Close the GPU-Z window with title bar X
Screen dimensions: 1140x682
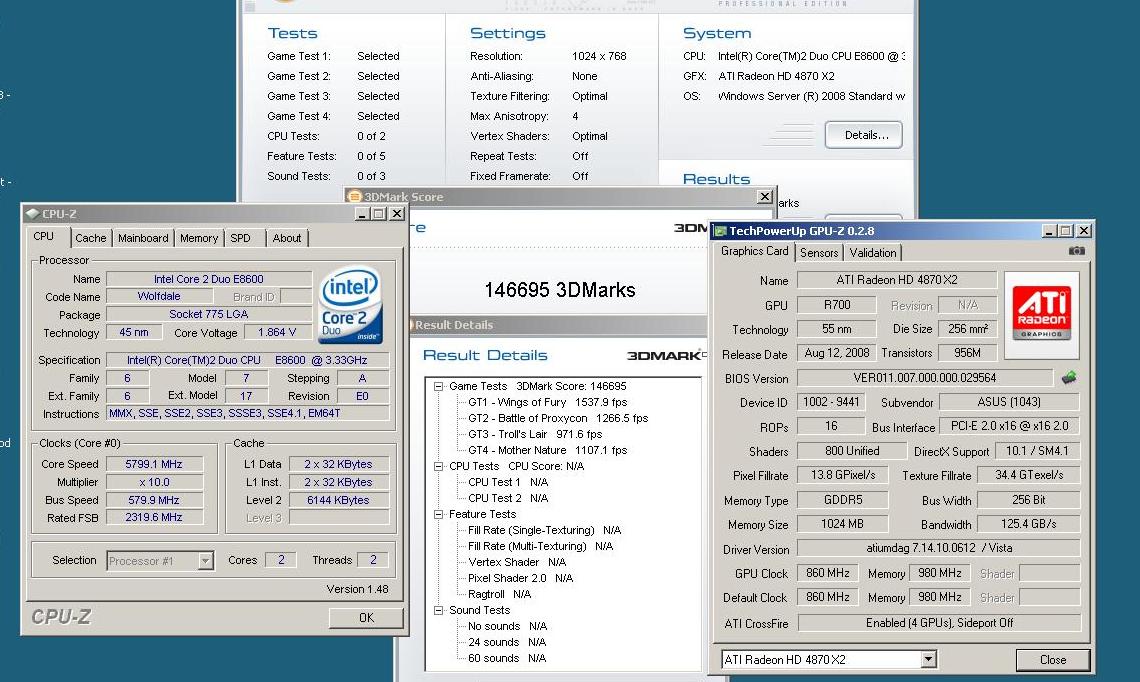pyautogui.click(x=1084, y=230)
